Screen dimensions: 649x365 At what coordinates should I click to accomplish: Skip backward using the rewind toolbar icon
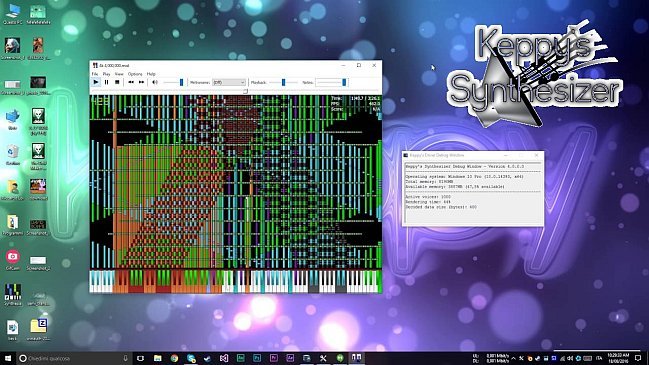[x=131, y=82]
